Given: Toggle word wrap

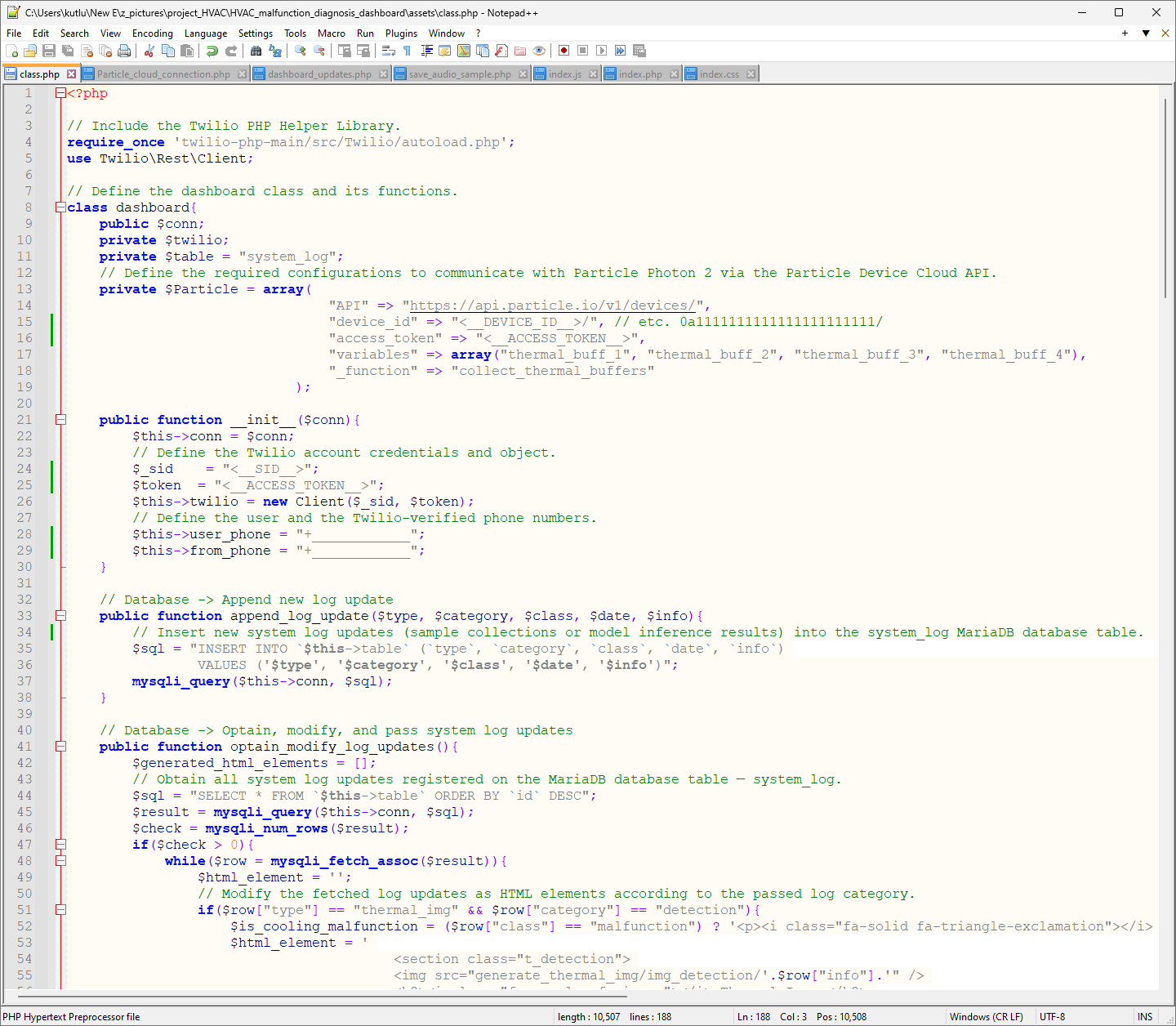Looking at the screenshot, I should (x=389, y=51).
